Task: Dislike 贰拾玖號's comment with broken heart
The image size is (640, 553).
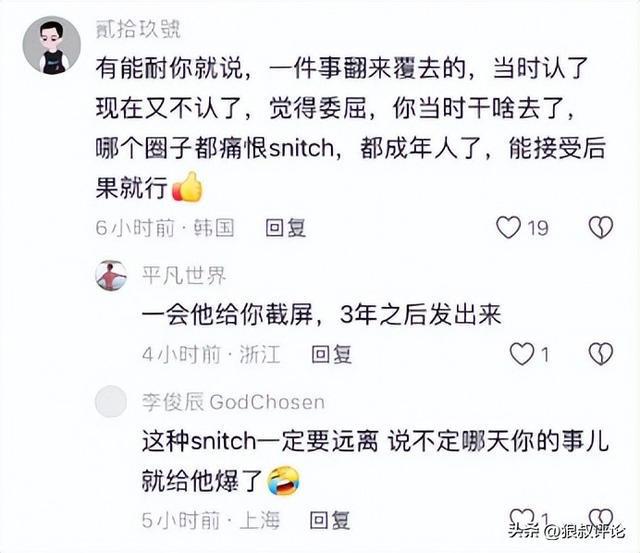Action: click(601, 227)
